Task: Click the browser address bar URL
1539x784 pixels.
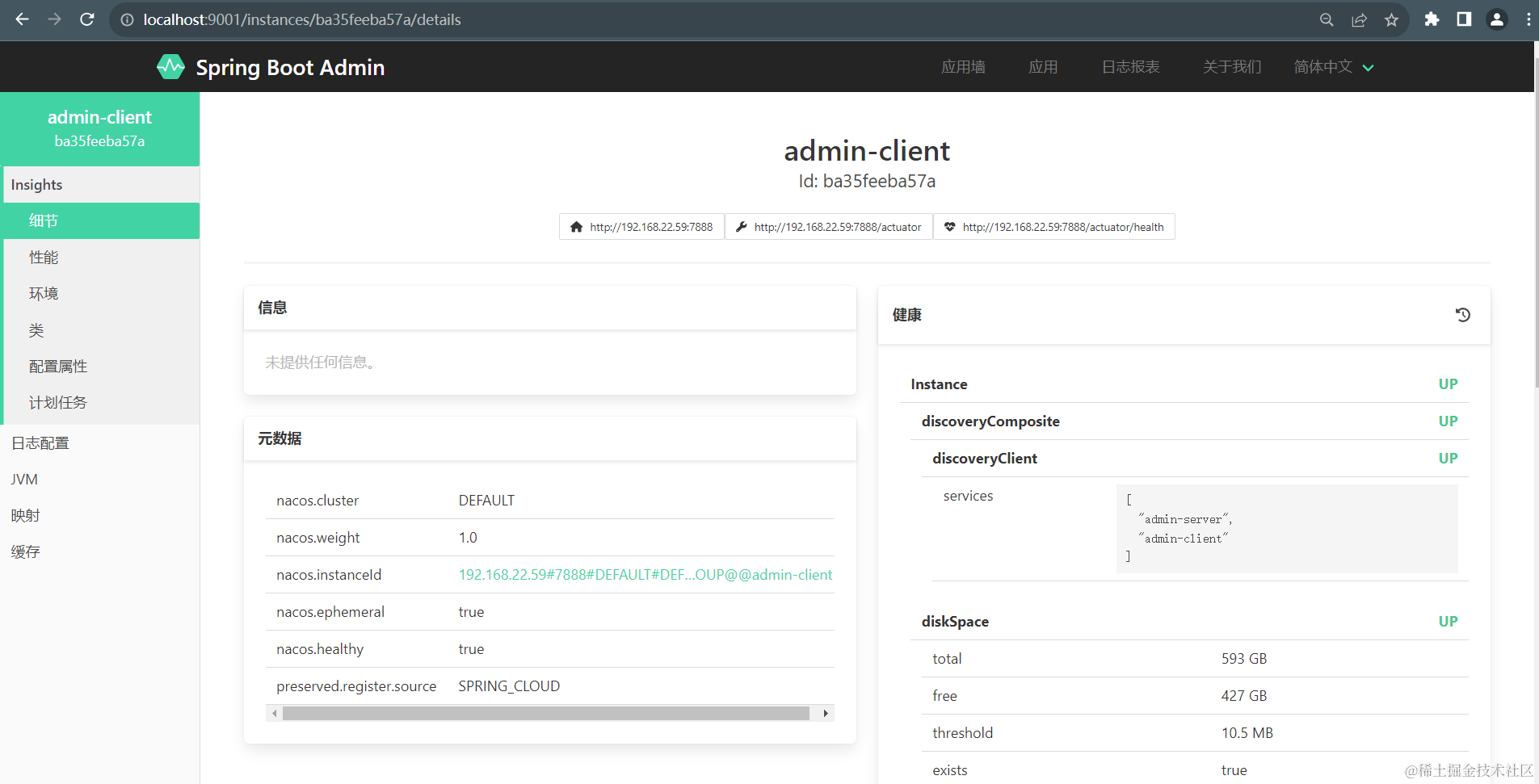Action: coord(302,19)
